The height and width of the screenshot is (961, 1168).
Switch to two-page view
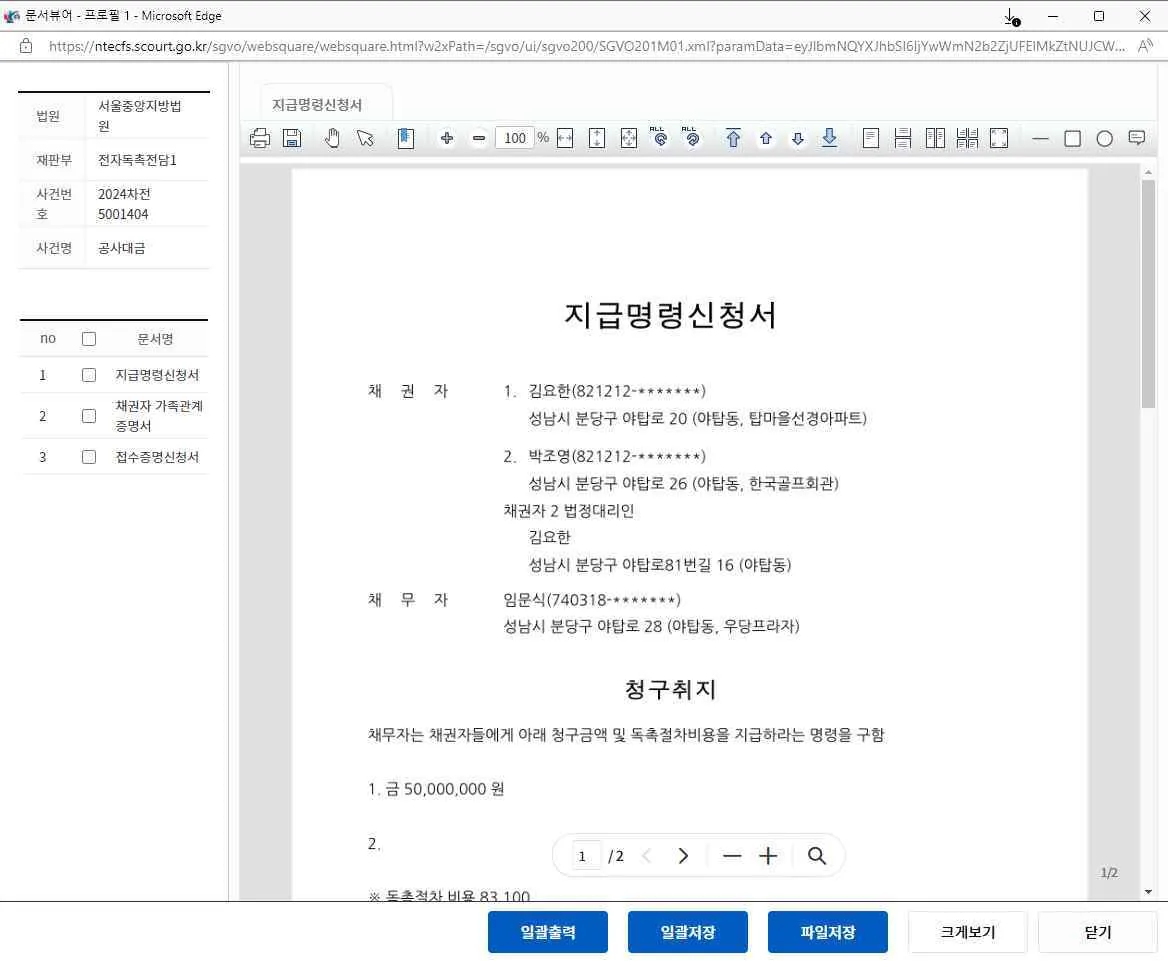[935, 138]
